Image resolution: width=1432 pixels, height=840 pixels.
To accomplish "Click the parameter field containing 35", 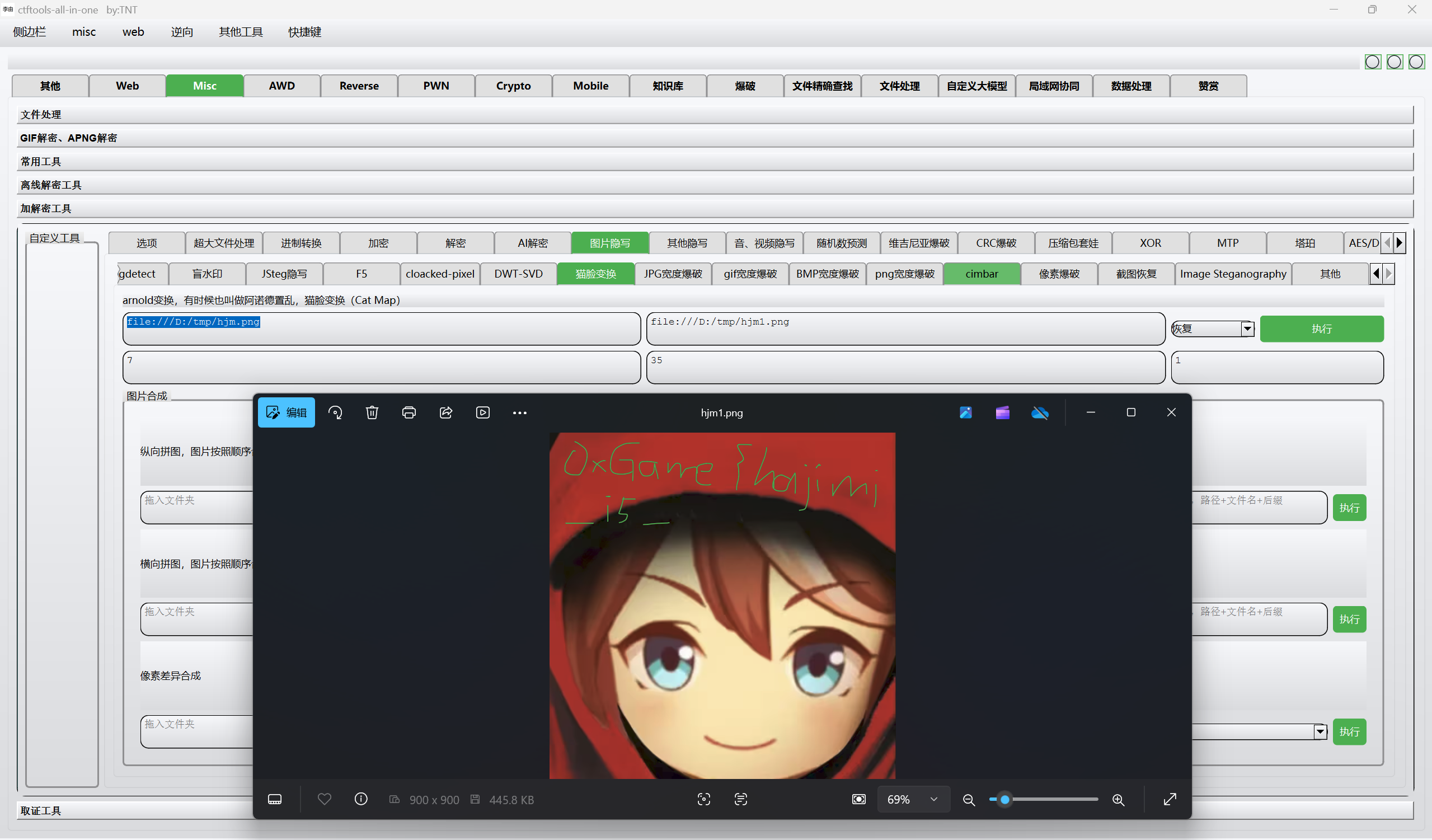I will click(x=906, y=367).
